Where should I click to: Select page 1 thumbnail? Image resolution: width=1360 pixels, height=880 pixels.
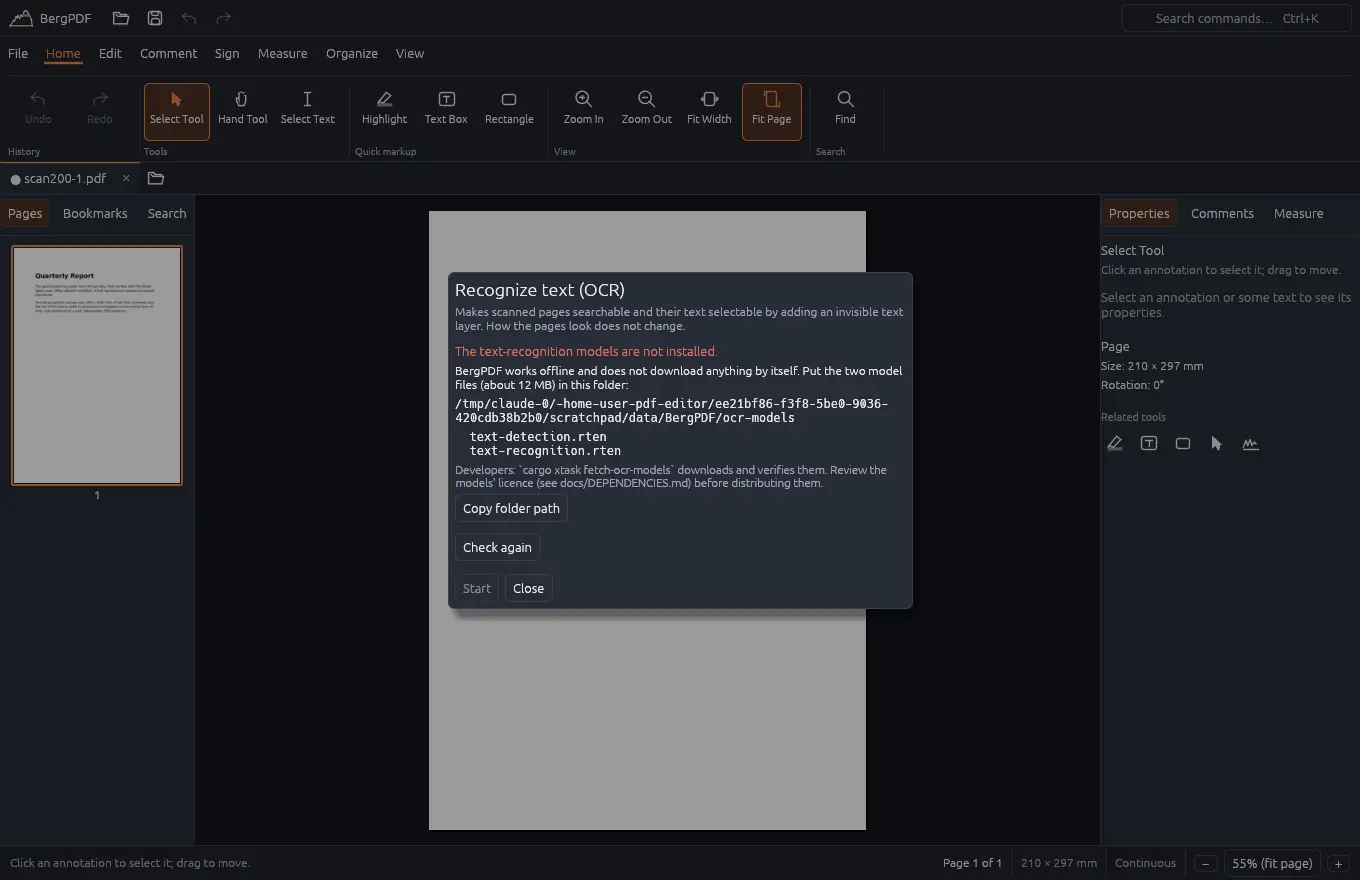pos(97,365)
